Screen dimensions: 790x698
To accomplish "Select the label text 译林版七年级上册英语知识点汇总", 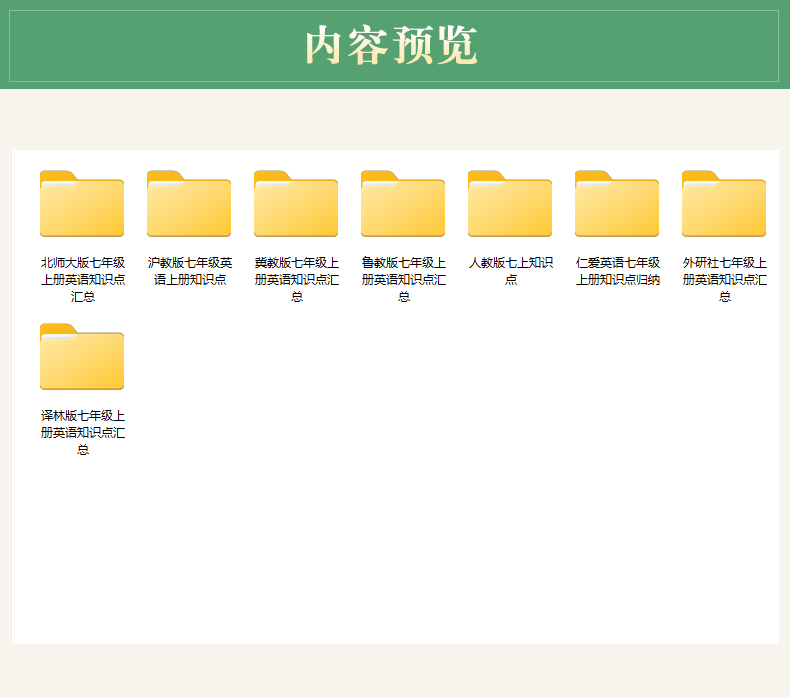I will pyautogui.click(x=83, y=433).
